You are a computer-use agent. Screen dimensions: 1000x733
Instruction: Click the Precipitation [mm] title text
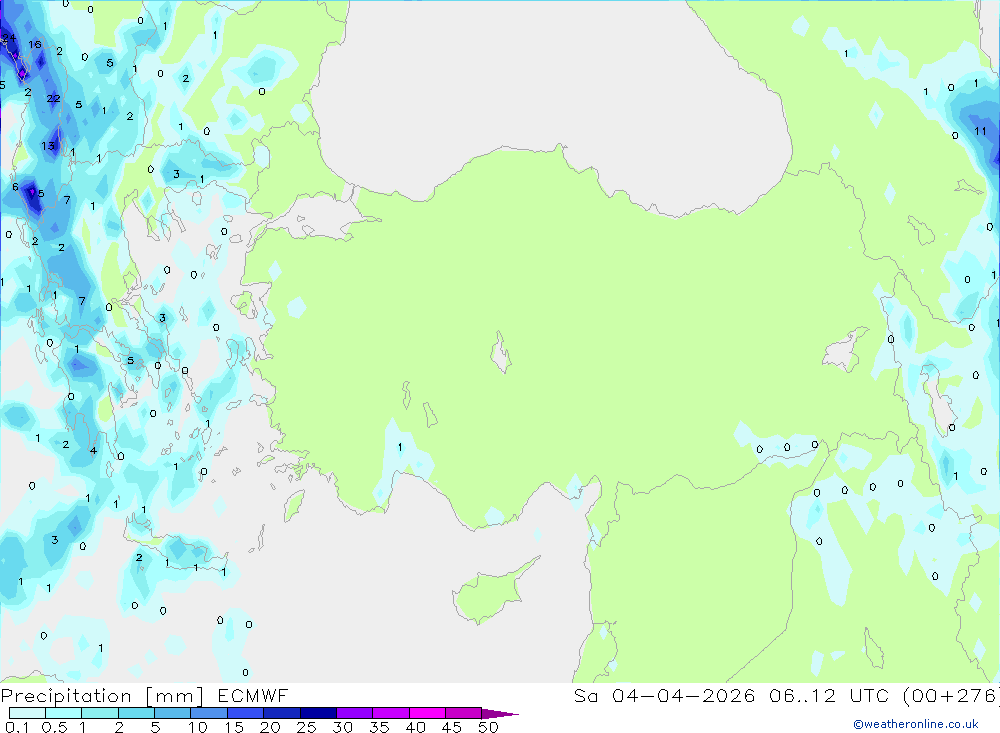102,696
